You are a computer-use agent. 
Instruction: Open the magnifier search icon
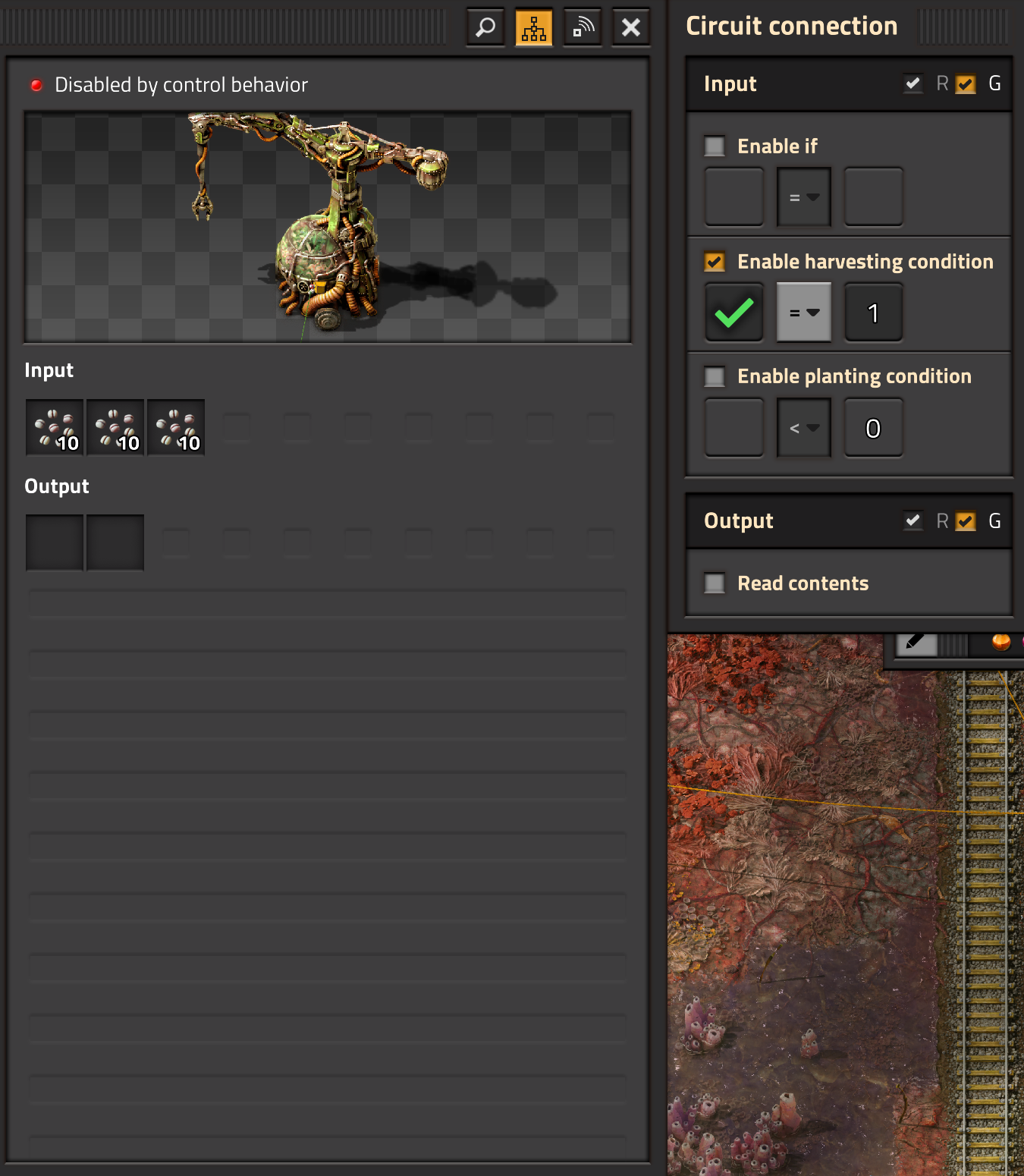(485, 28)
